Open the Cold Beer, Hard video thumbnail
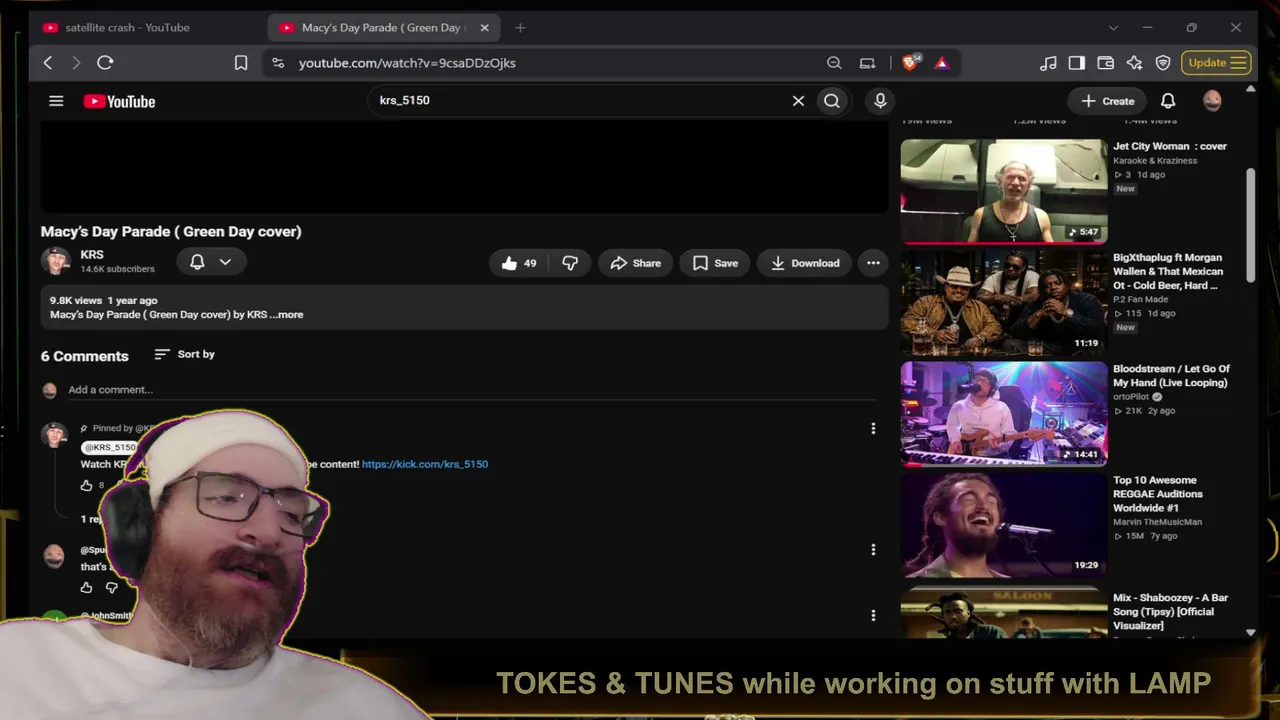This screenshot has height=720, width=1280. [1004, 302]
